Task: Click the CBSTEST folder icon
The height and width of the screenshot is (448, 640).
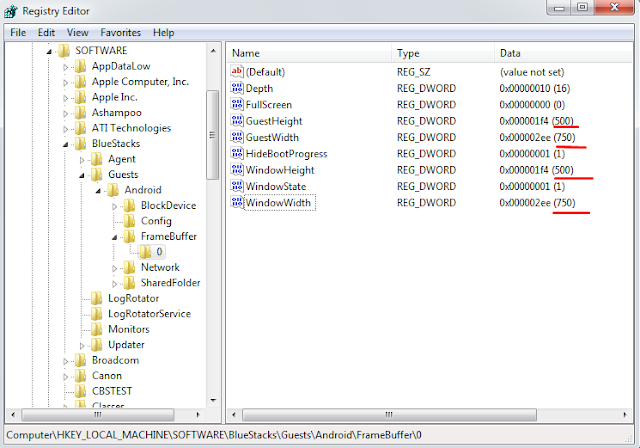Action: [x=80, y=391]
